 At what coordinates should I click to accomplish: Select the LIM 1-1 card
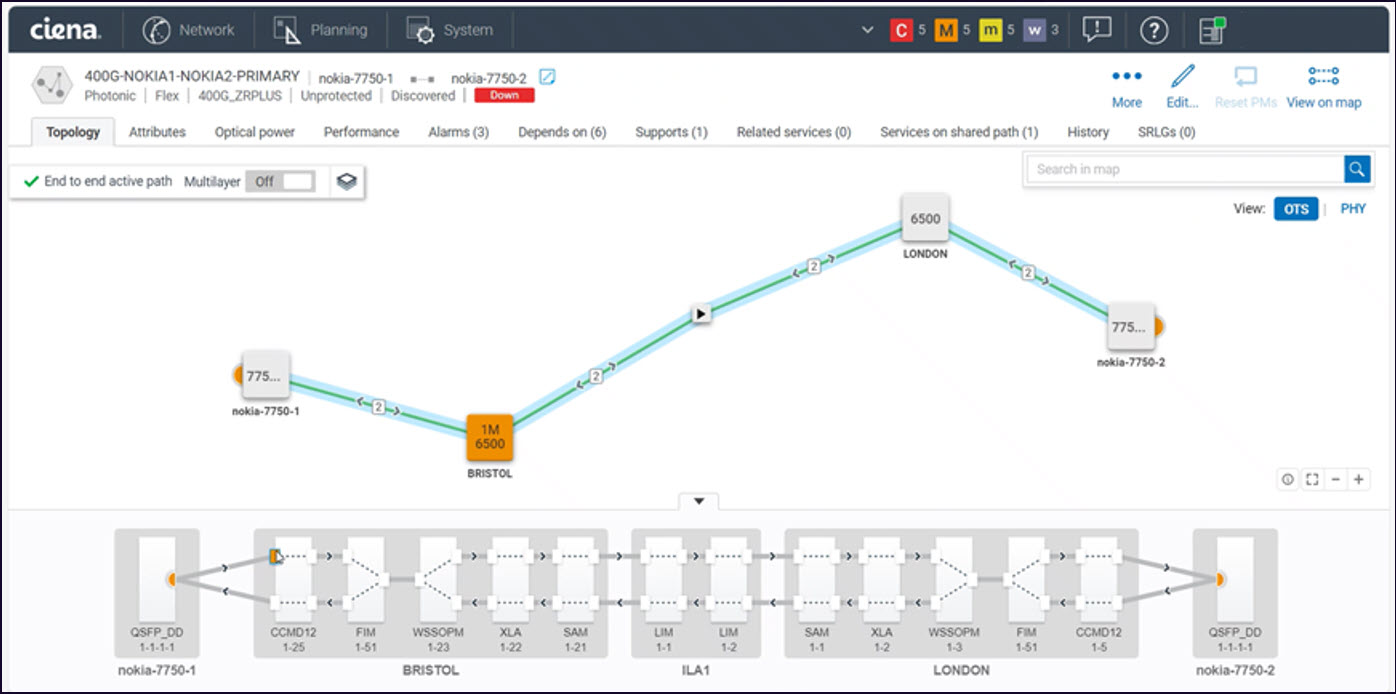coord(664,580)
